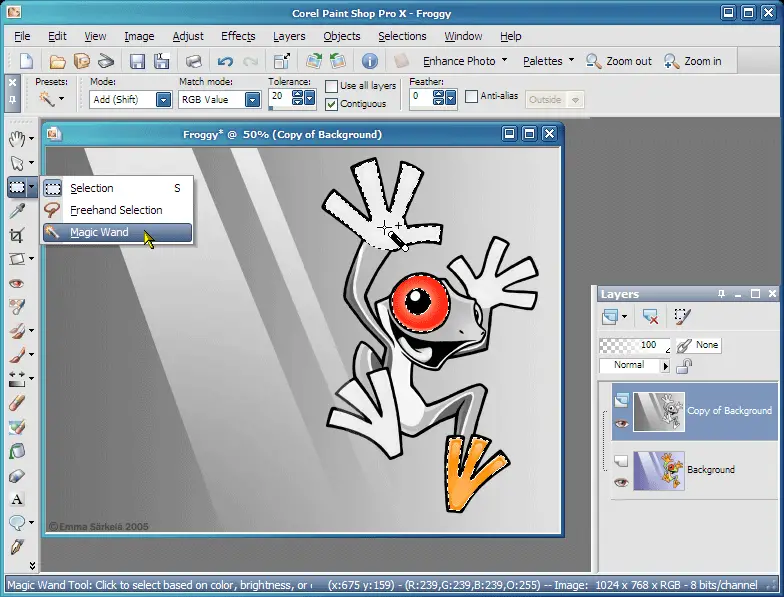Click the layer opacity slider showing 100
The image size is (784, 597).
point(632,345)
